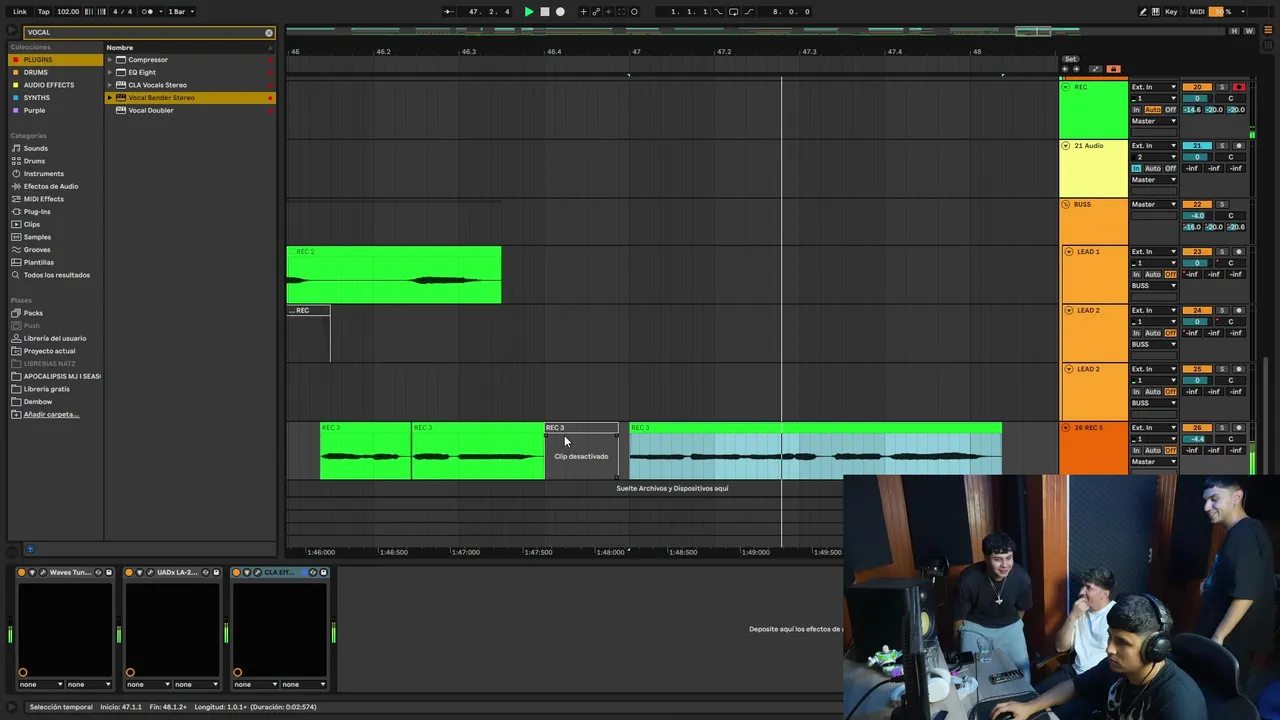
Task: Set 21 Audio monitoring to Auto
Action: 1153,168
